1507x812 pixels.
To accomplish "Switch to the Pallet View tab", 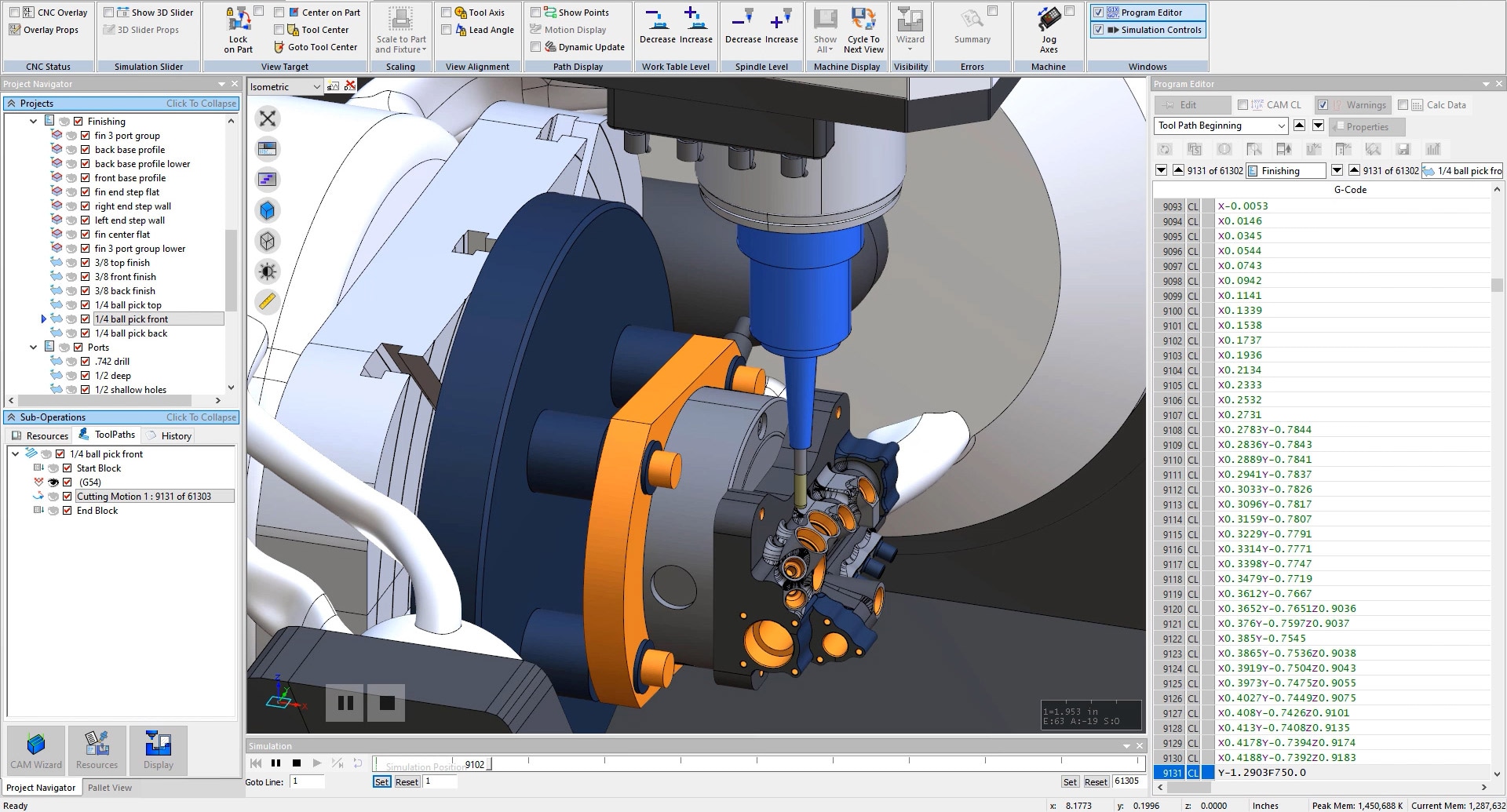I will [110, 788].
